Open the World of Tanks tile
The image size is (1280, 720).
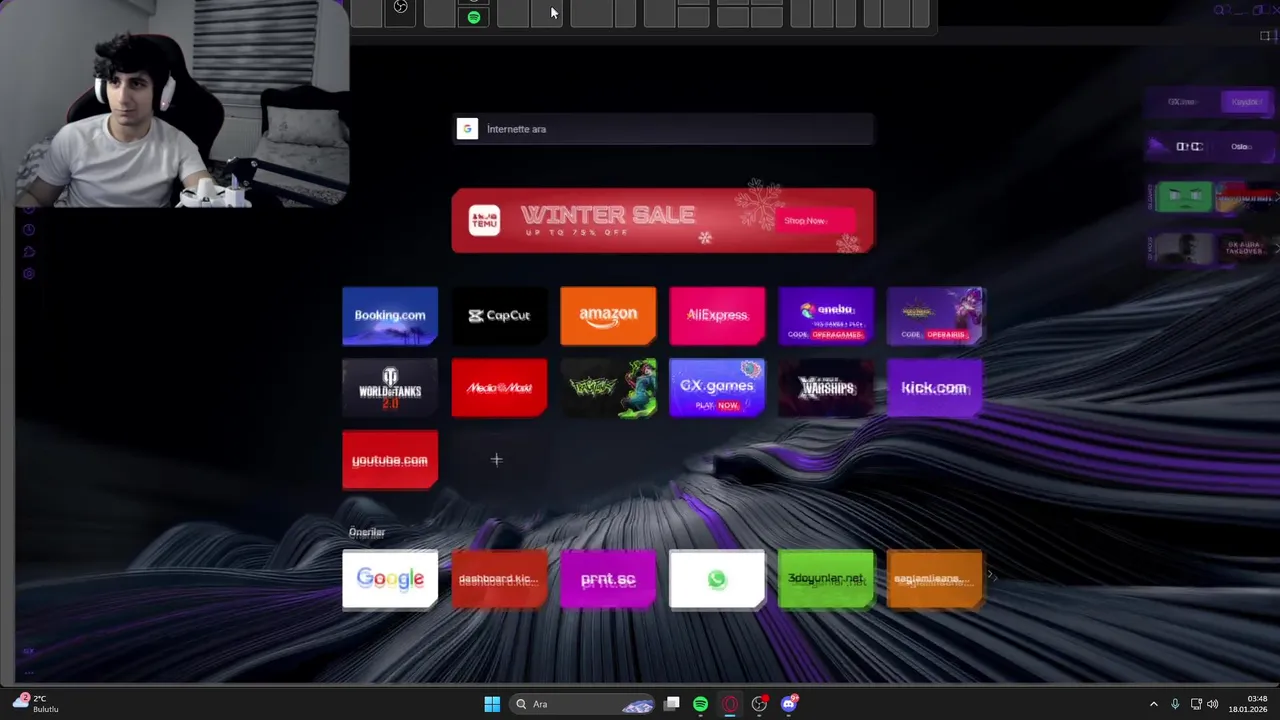(x=390, y=388)
